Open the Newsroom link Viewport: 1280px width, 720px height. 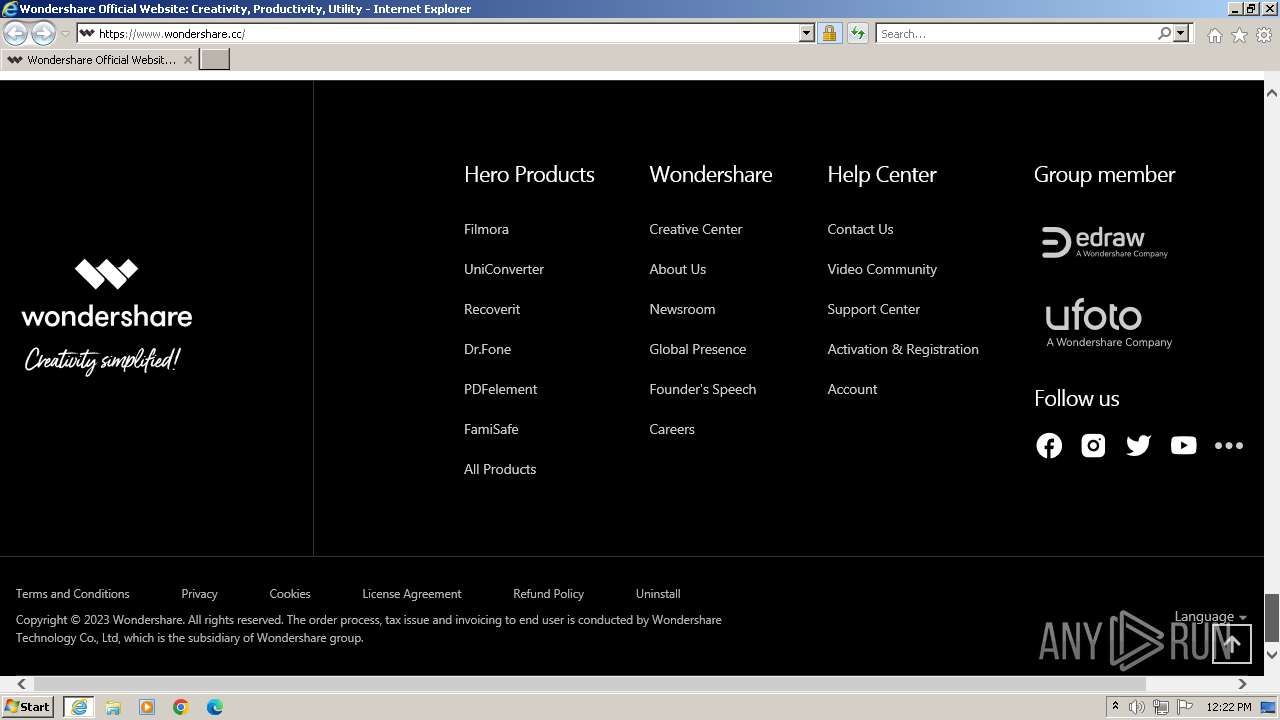[x=682, y=309]
